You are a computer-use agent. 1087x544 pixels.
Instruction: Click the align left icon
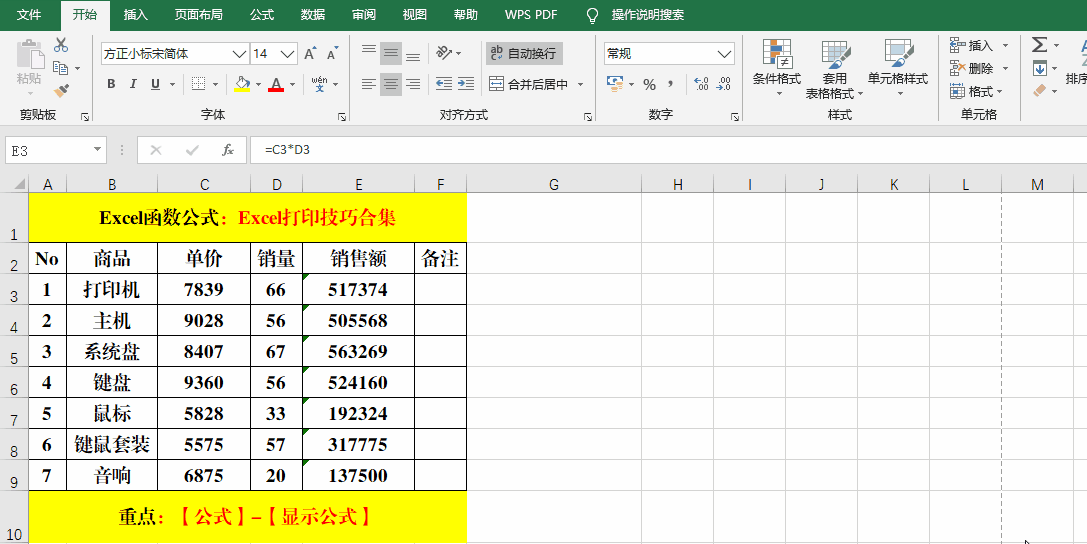pyautogui.click(x=369, y=85)
